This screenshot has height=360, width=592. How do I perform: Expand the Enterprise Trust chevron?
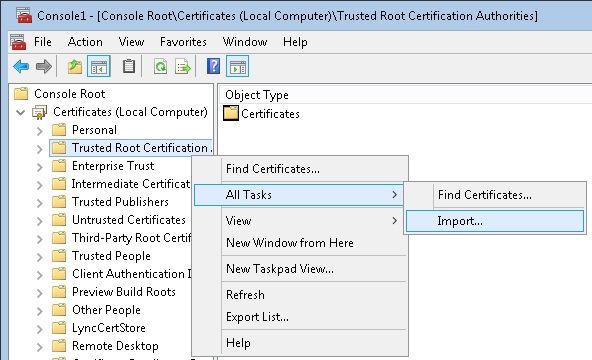tap(40, 166)
